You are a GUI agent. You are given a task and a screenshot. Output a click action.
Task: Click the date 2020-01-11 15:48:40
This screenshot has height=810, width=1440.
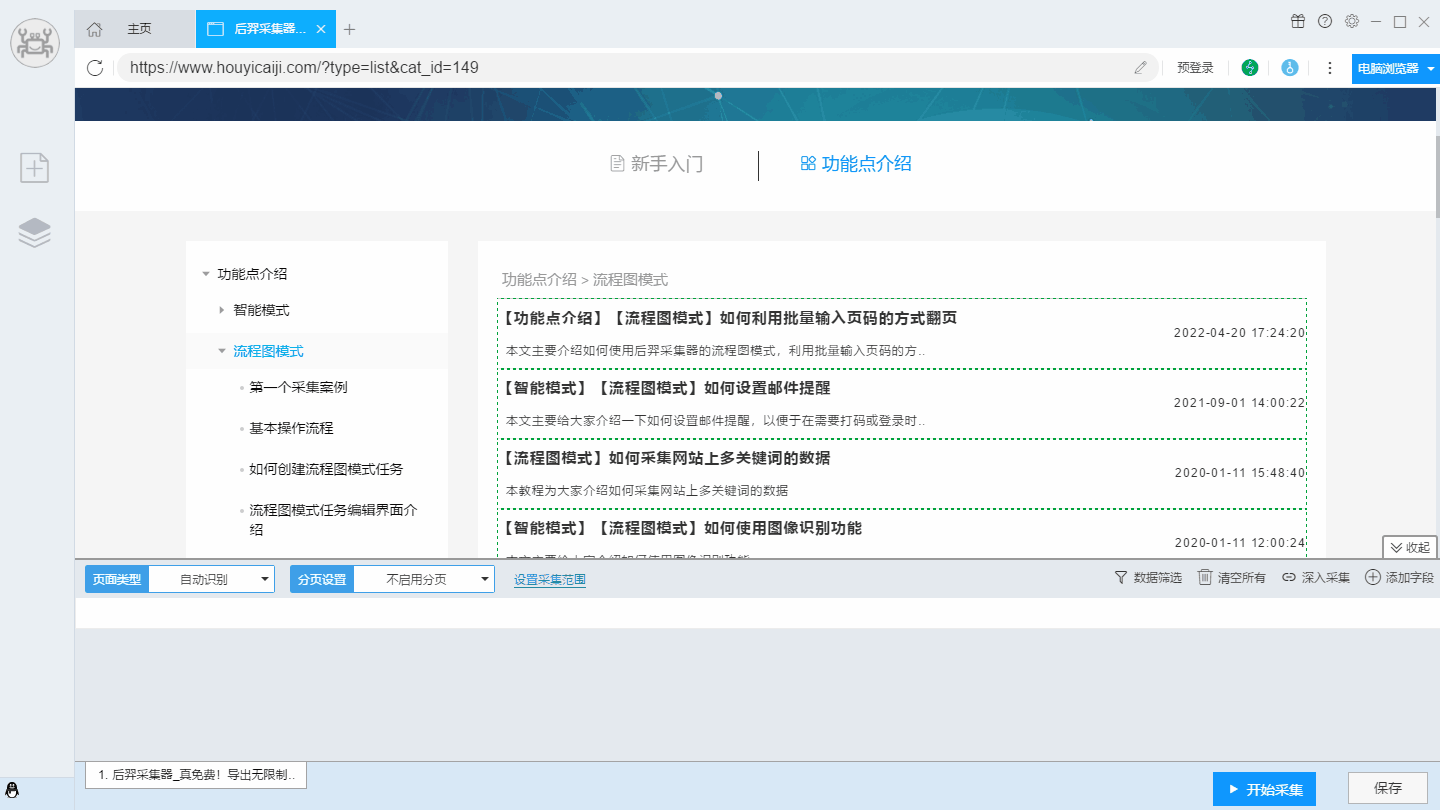coord(1239,473)
